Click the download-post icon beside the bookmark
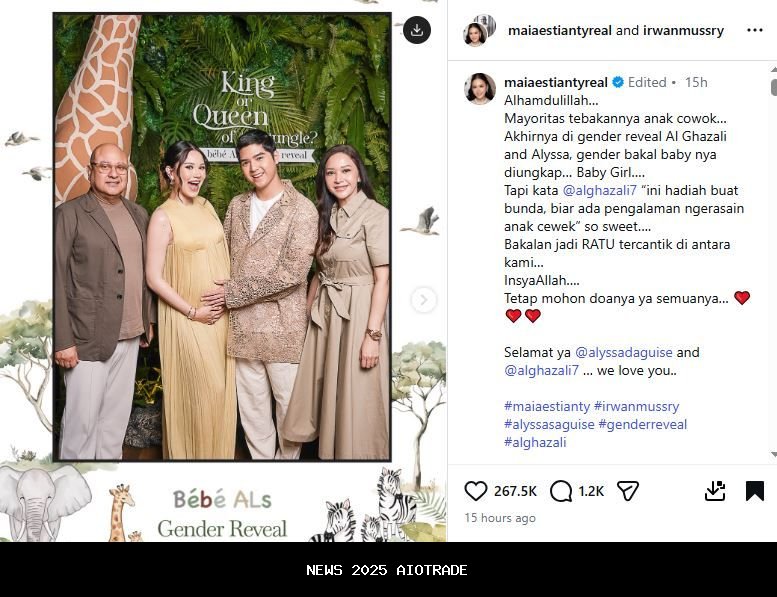This screenshot has width=777, height=597. [x=715, y=491]
